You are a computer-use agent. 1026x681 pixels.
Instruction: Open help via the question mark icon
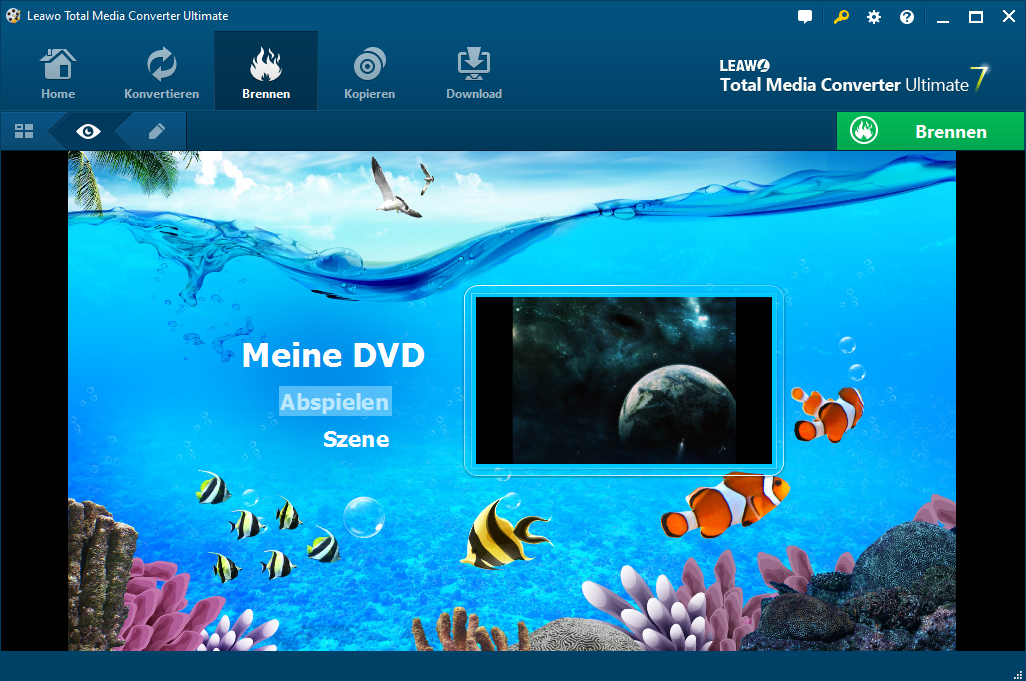(906, 17)
